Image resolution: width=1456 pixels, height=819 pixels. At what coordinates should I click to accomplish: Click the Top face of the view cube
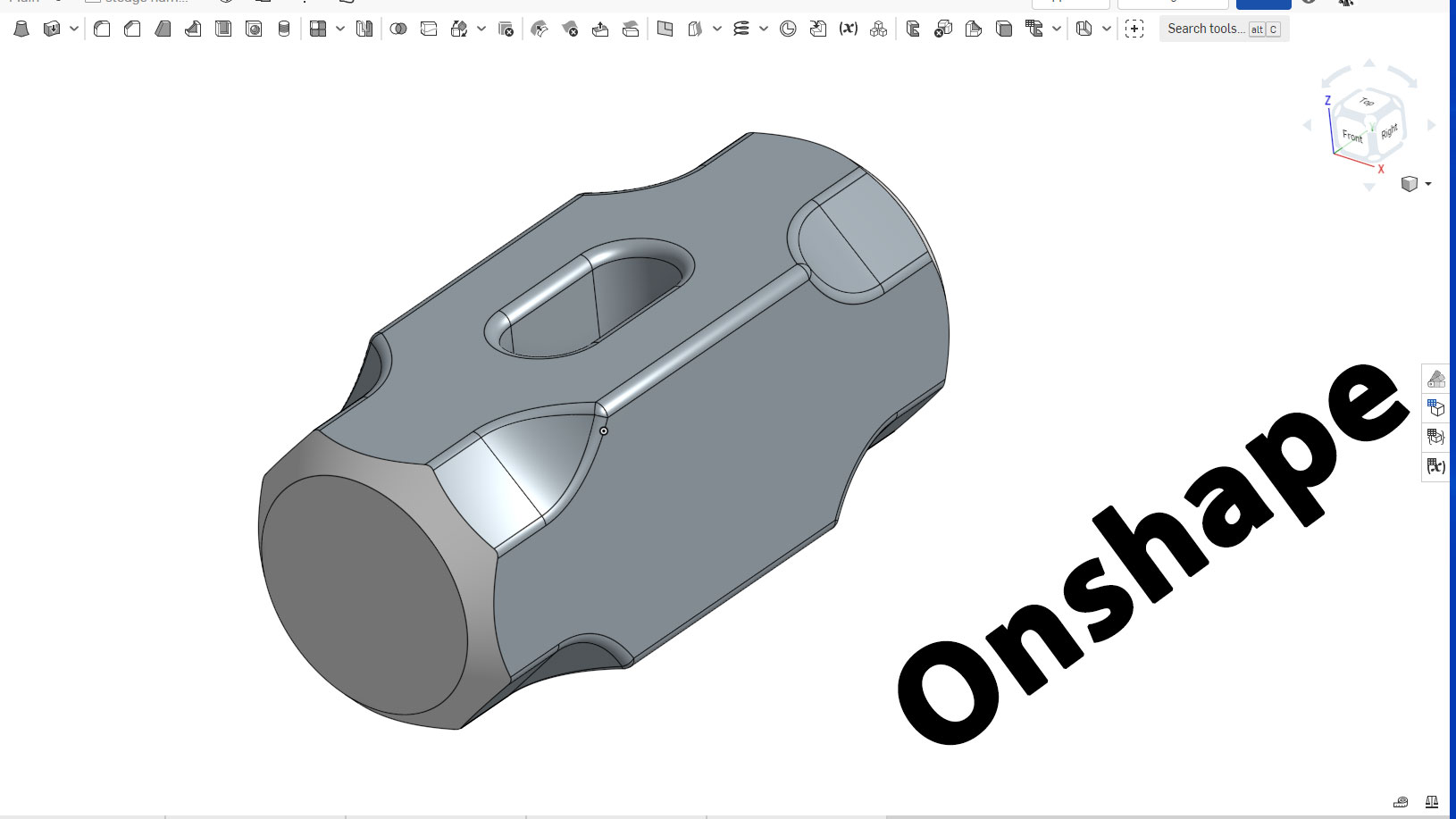tap(1368, 102)
